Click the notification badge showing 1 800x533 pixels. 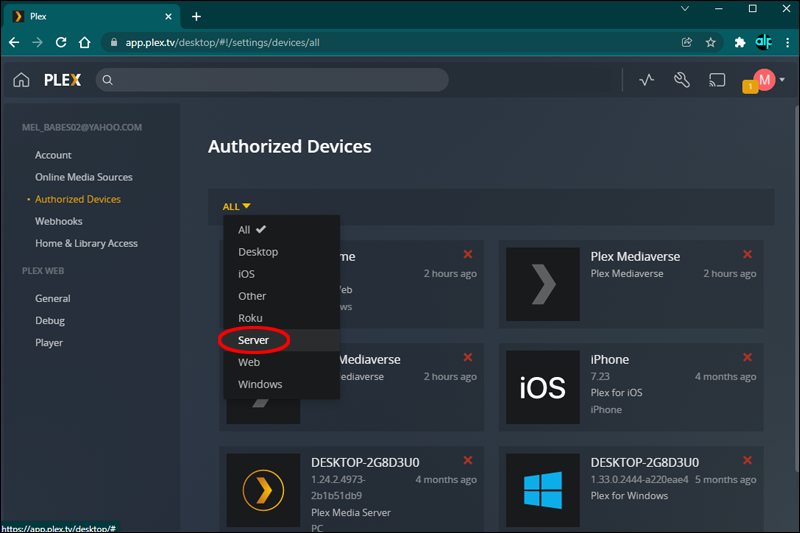coord(750,87)
